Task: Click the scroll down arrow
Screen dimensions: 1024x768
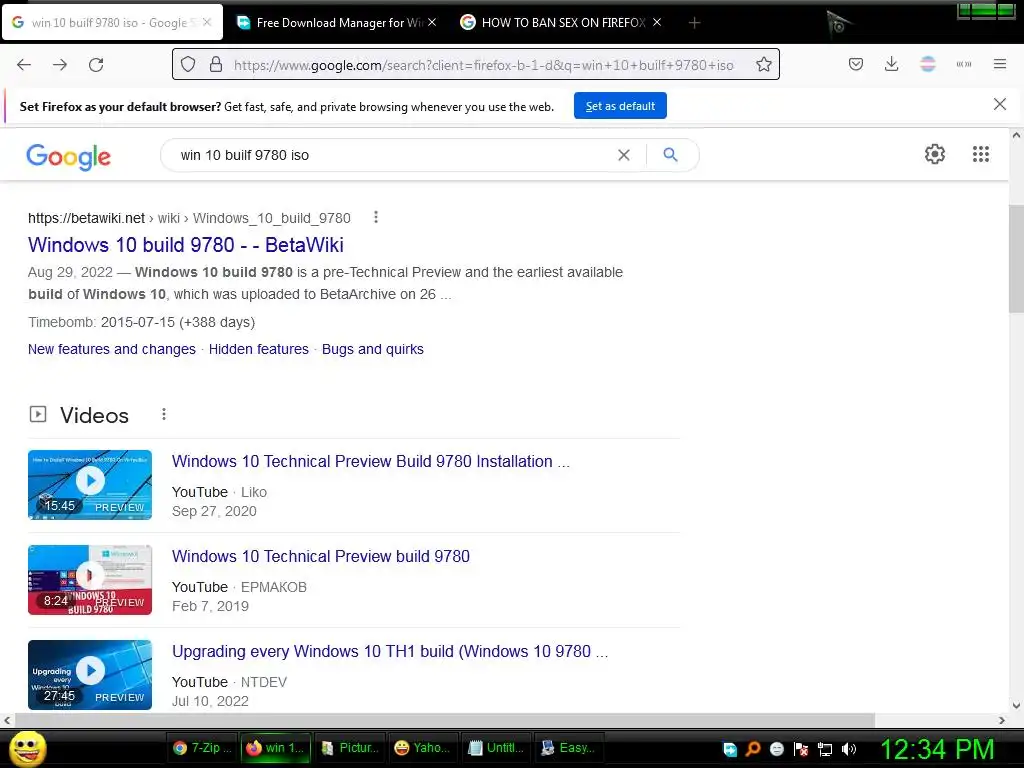Action: [x=1016, y=705]
